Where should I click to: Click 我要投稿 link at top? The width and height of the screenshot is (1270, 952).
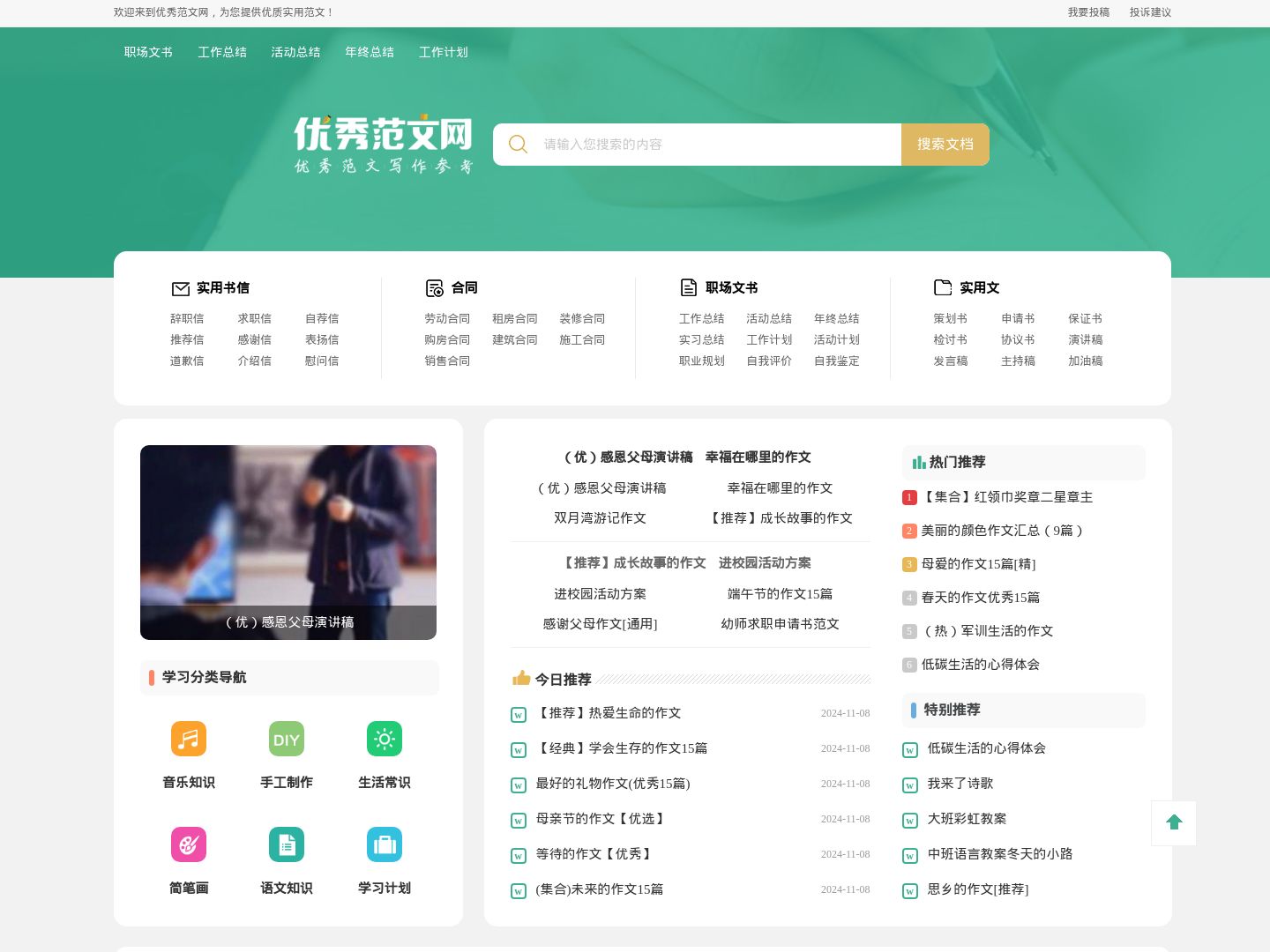click(x=1088, y=12)
